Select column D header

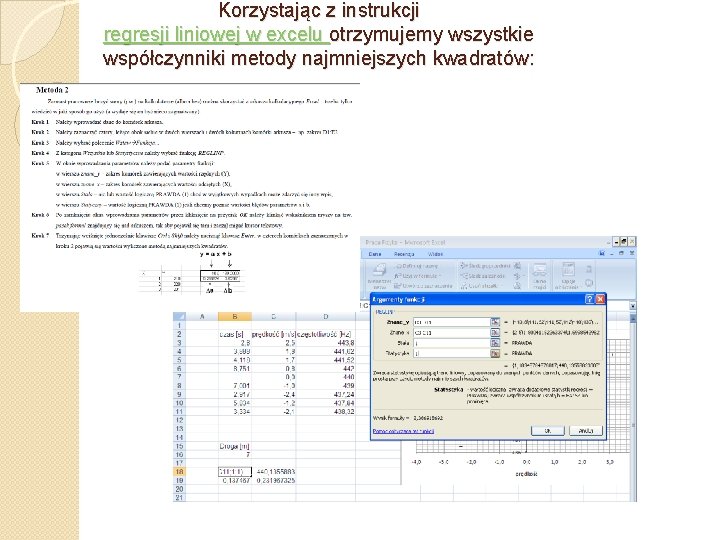click(x=326, y=316)
